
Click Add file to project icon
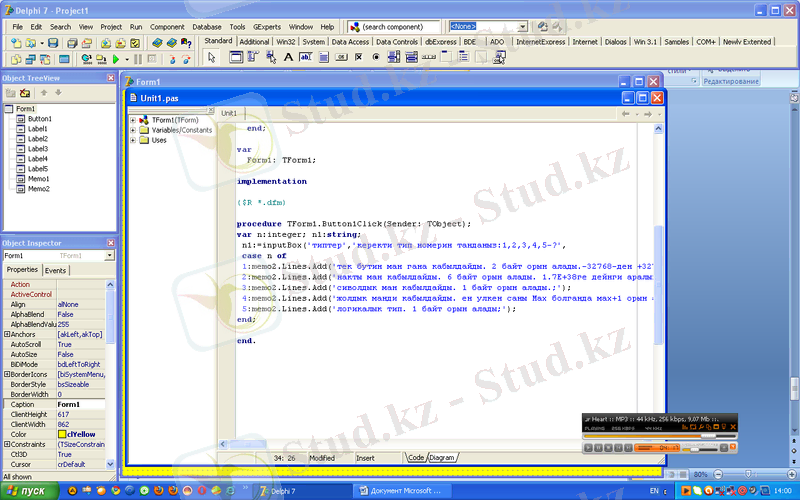tap(106, 43)
